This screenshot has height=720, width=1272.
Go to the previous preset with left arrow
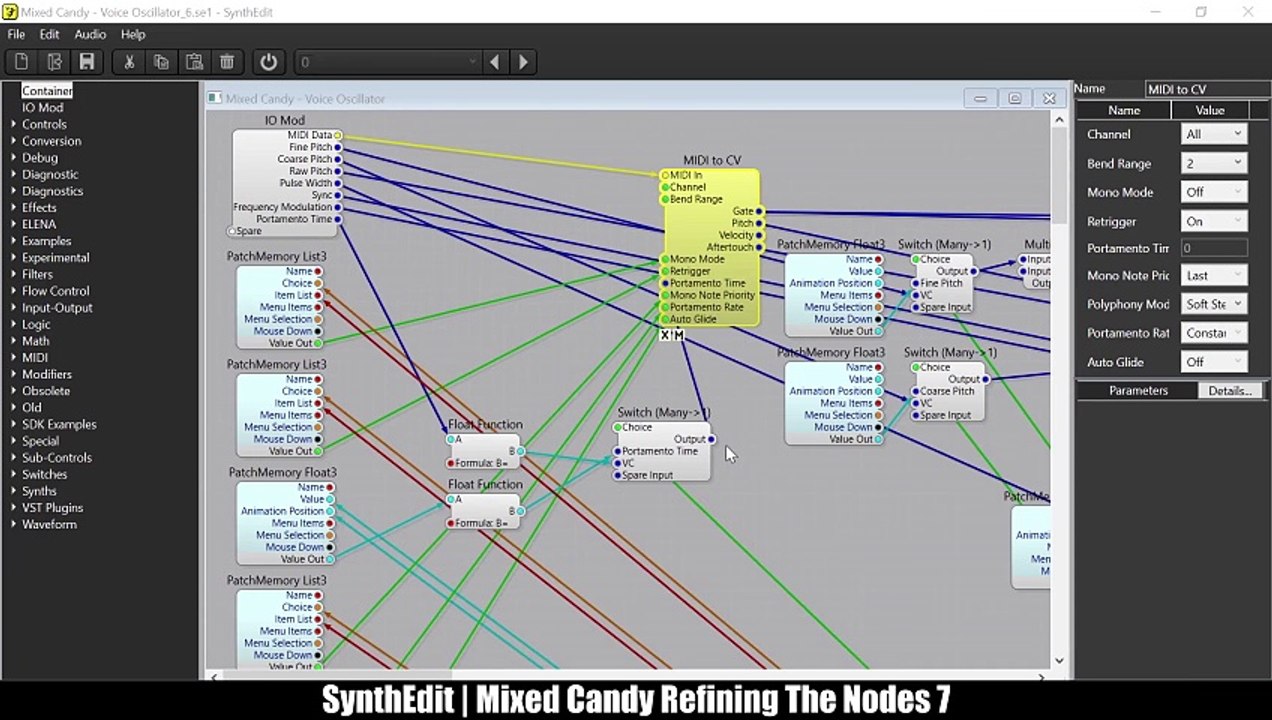pyautogui.click(x=494, y=62)
